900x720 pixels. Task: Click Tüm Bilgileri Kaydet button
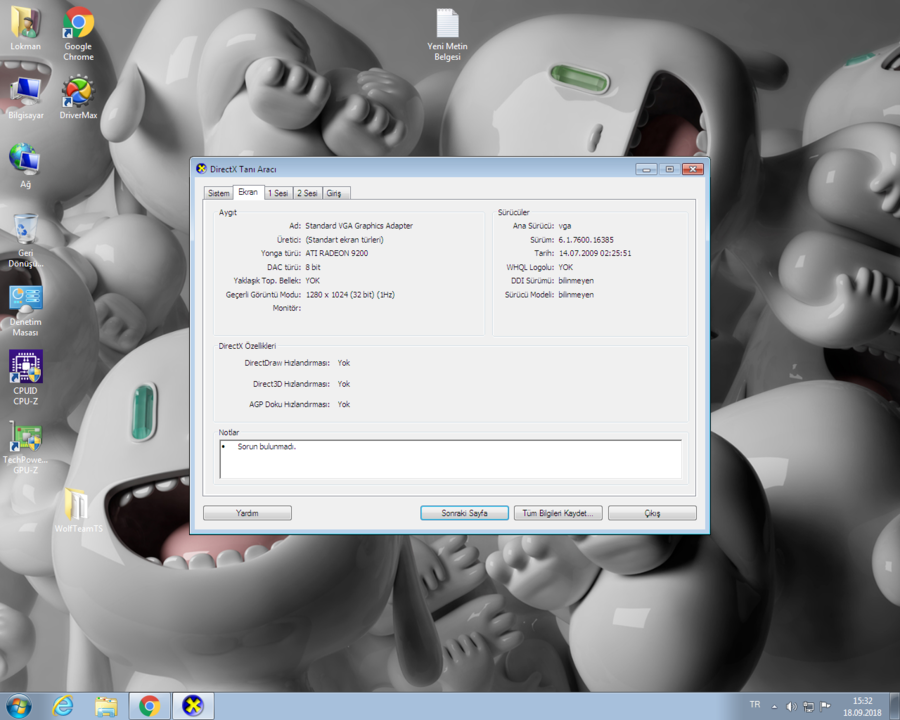[x=558, y=513]
